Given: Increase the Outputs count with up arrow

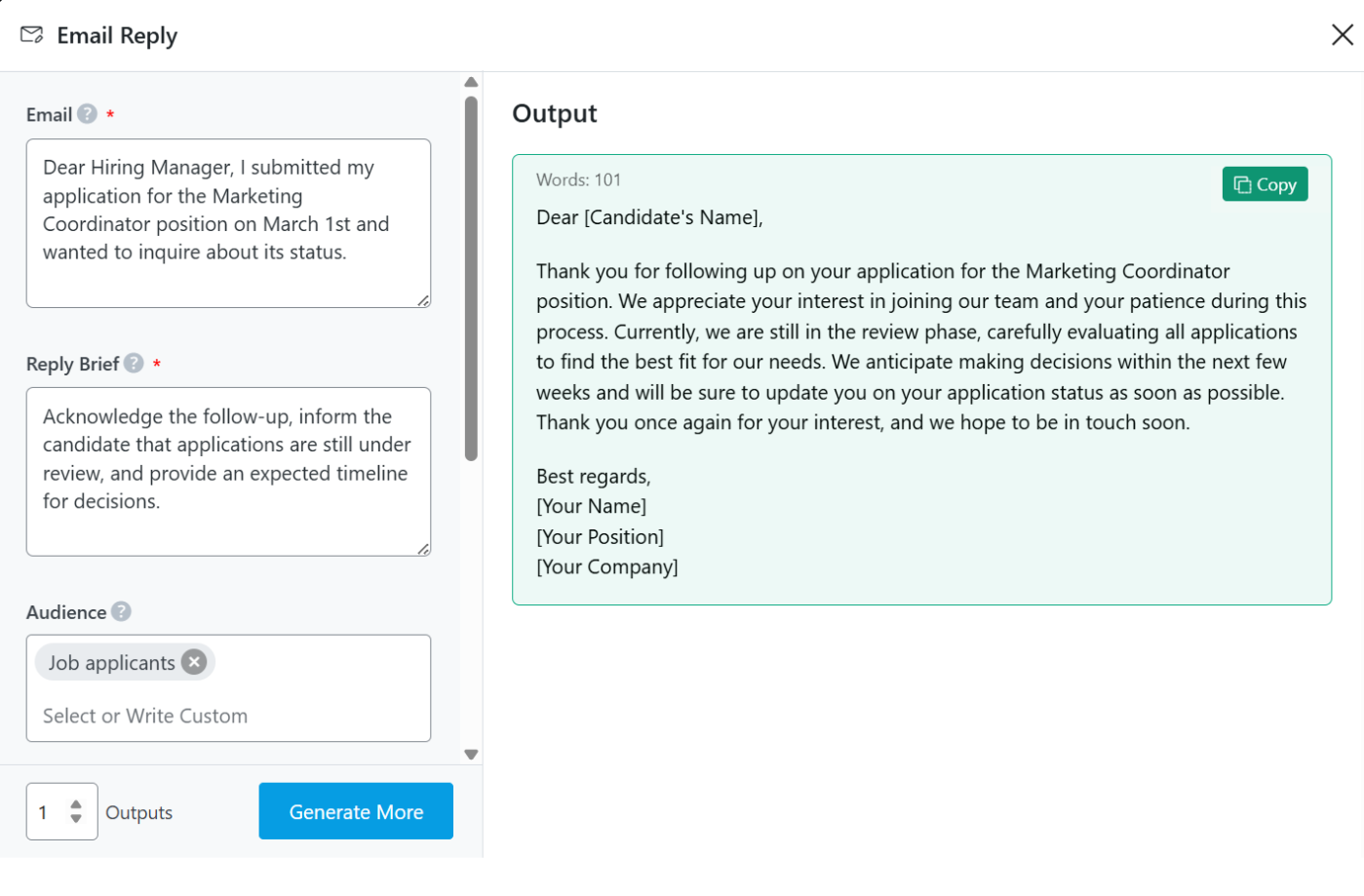Looking at the screenshot, I should pyautogui.click(x=76, y=804).
